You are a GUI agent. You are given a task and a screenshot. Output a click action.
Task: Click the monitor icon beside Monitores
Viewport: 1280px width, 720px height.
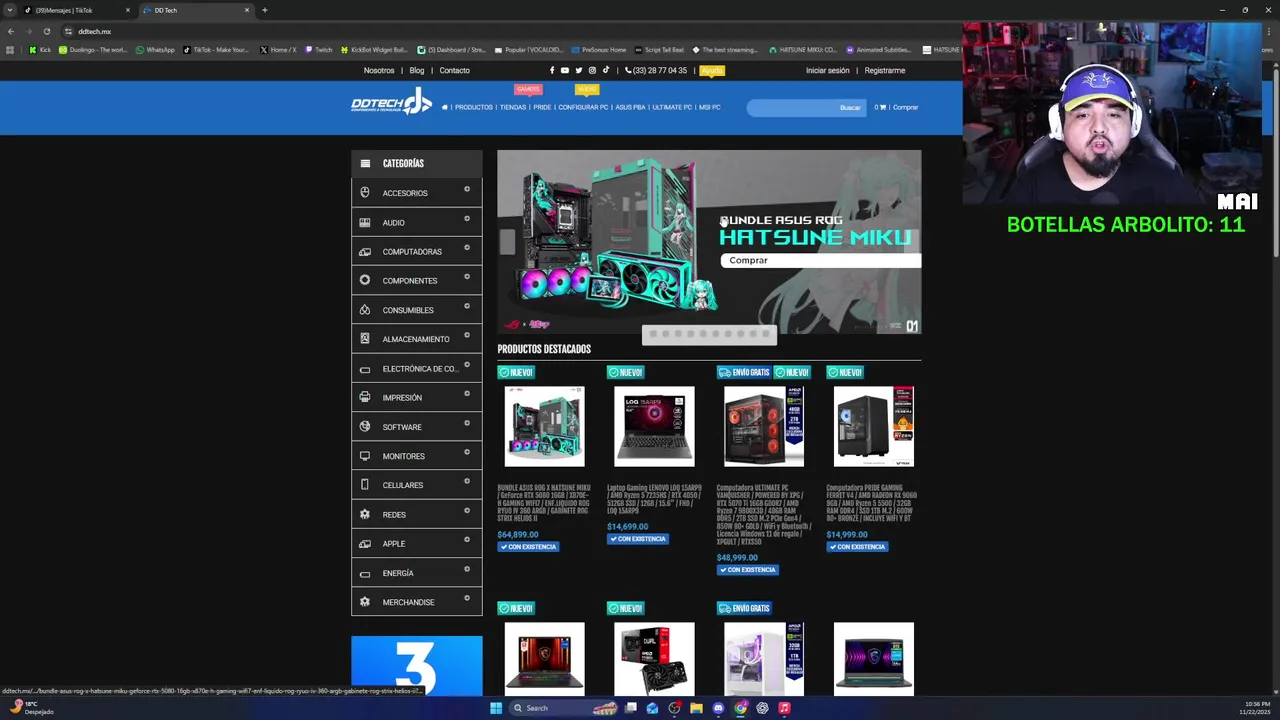click(364, 456)
